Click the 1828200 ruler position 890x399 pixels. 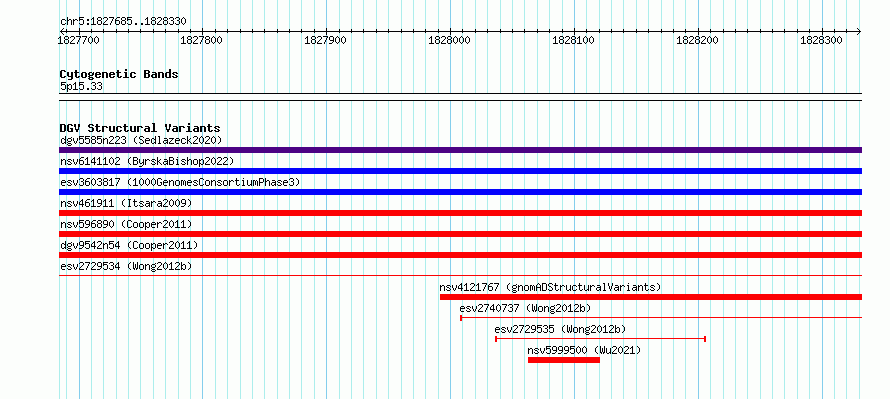[x=698, y=40]
